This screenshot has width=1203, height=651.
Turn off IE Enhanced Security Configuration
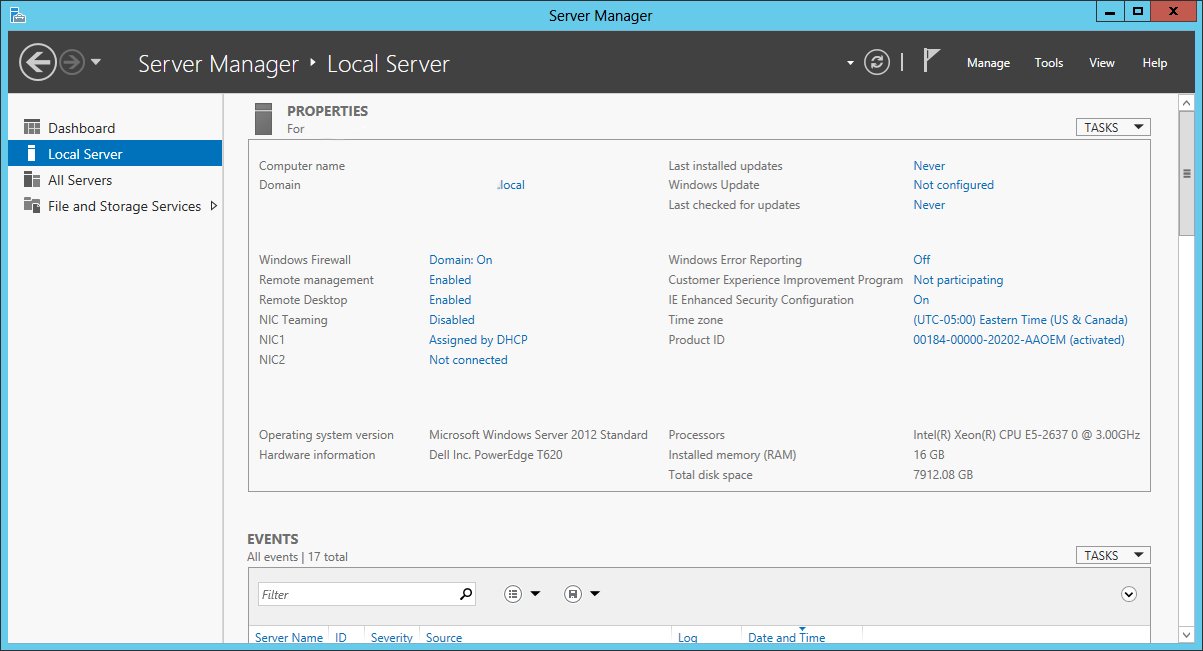[x=921, y=299]
